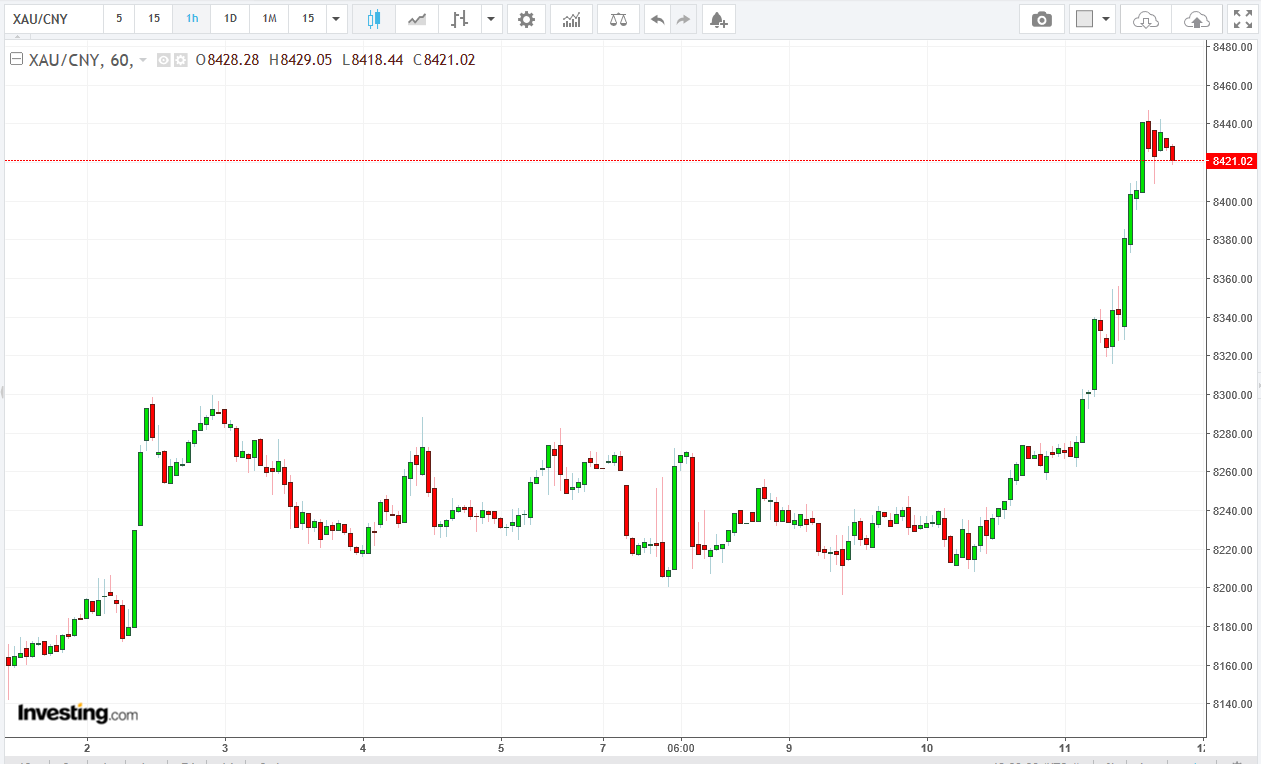Switch to the 1D timeframe
Viewport: 1261px width, 764px height.
[x=230, y=19]
